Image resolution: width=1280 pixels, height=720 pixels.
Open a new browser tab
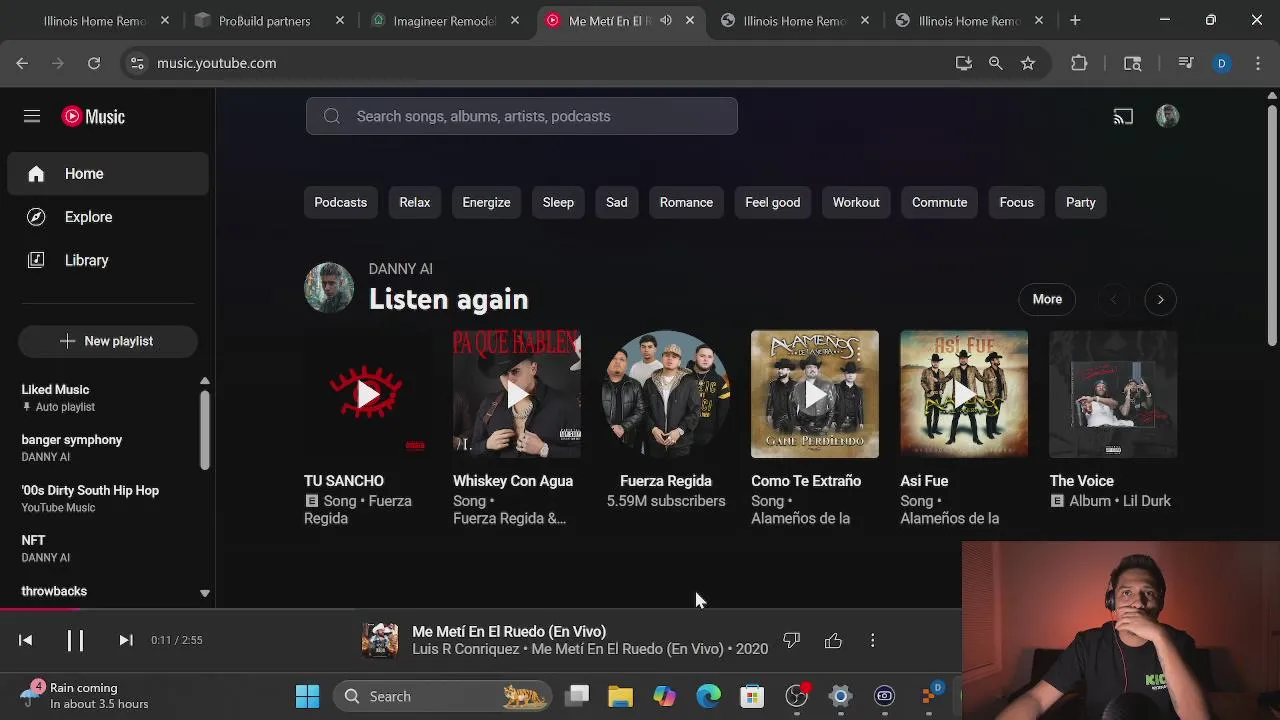point(1075,20)
